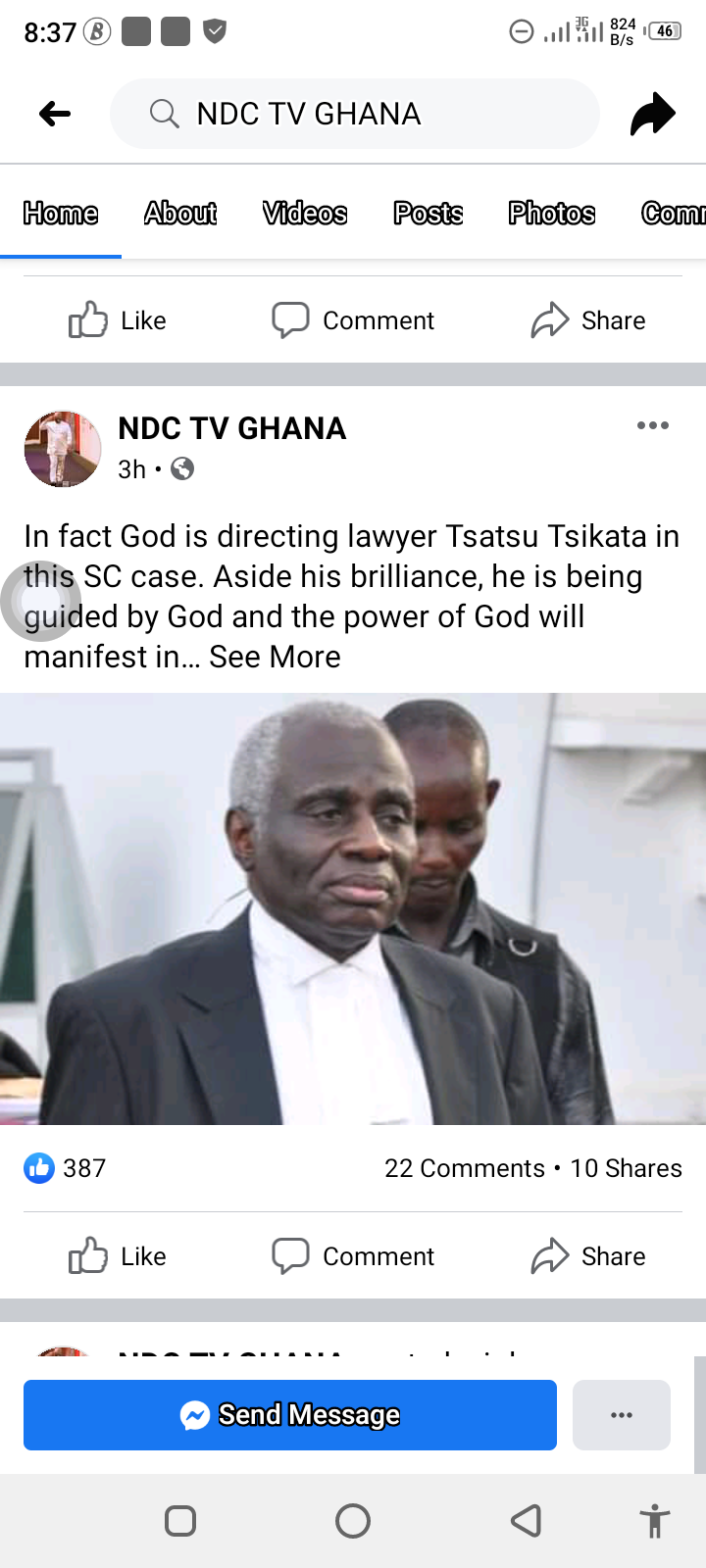Viewport: 706px width, 1568px height.
Task: Open the Tsatsu Tsikata photo
Action: tap(353, 908)
